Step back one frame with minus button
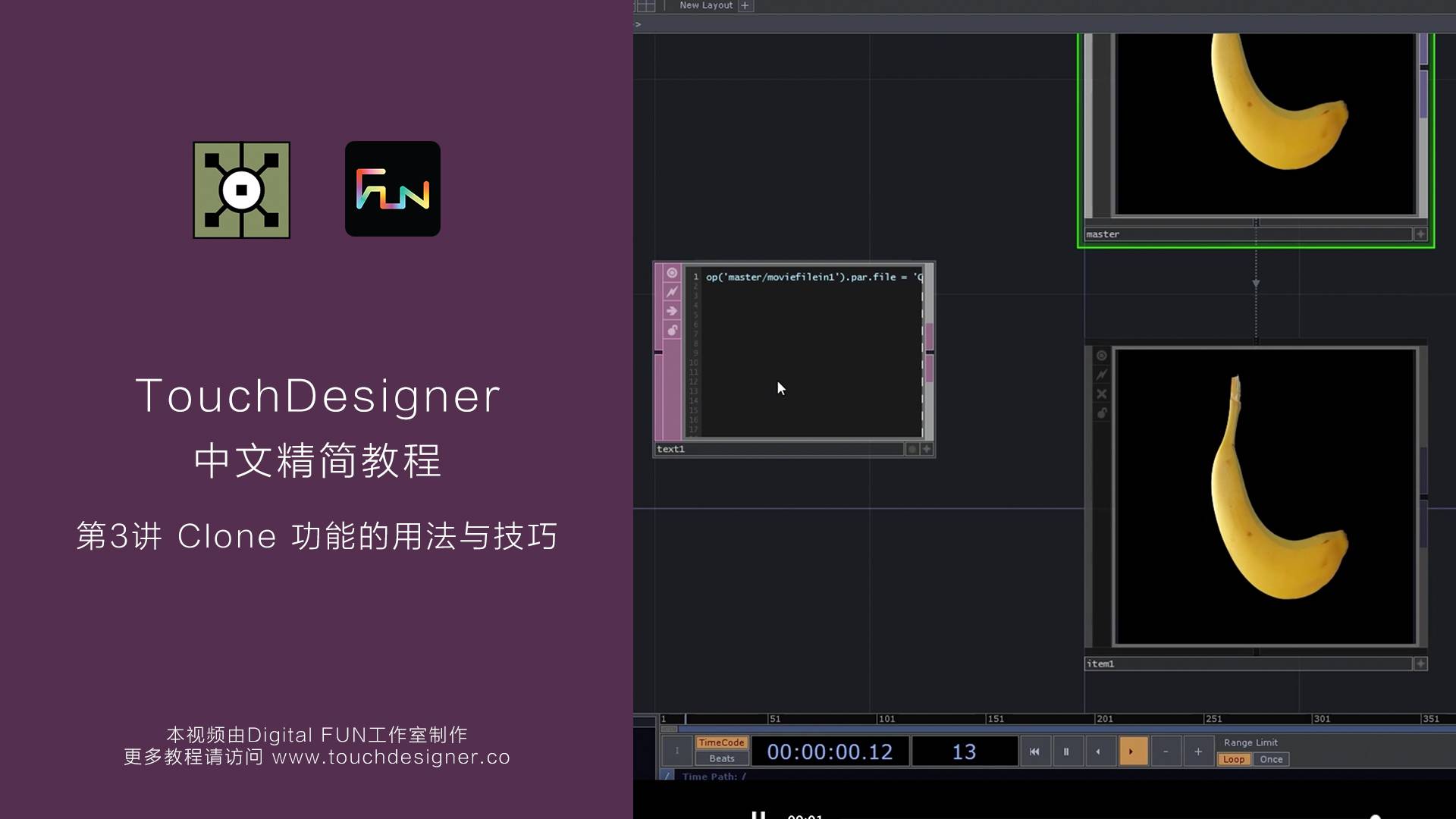The width and height of the screenshot is (1456, 819). (x=1166, y=752)
